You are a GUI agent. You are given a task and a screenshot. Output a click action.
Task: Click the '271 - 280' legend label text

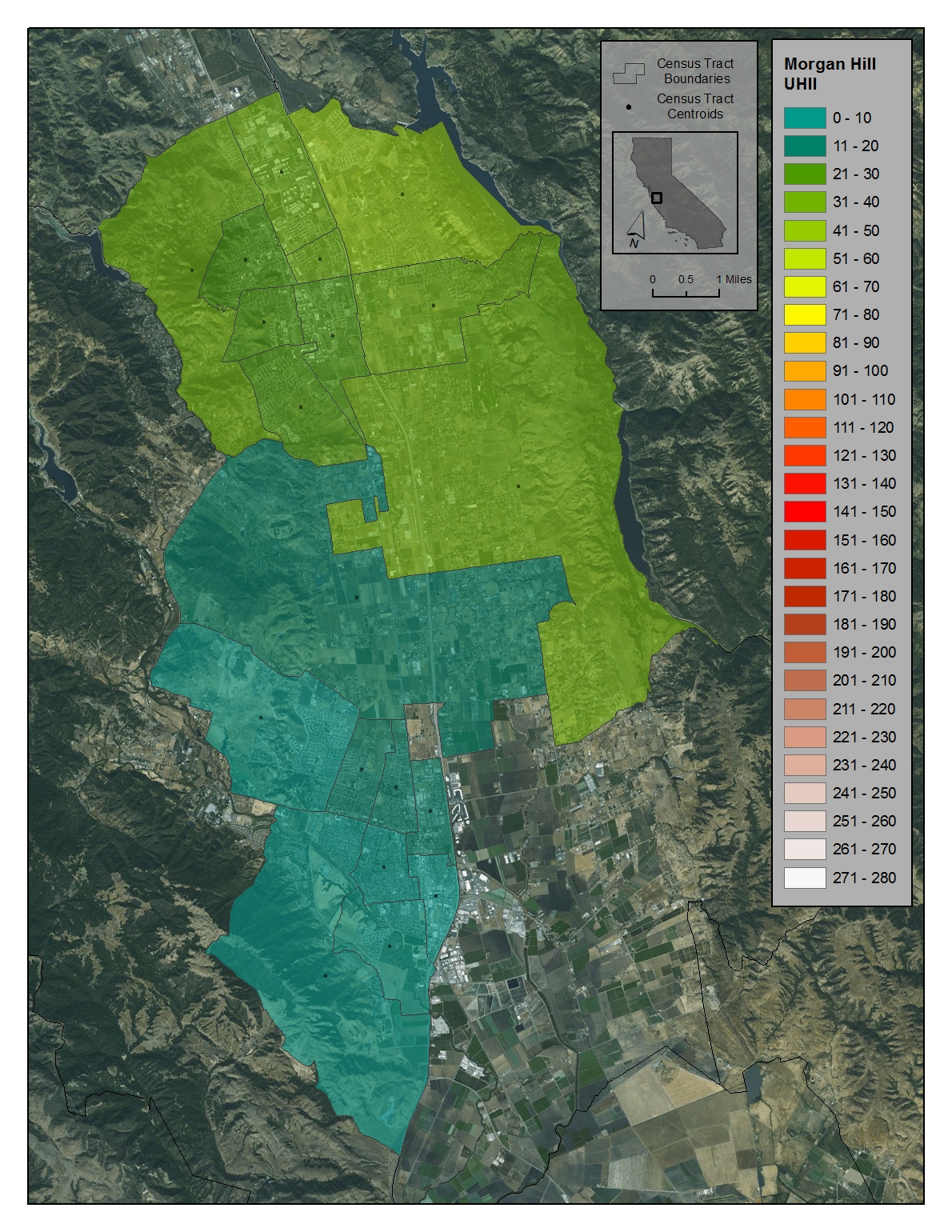click(x=864, y=878)
